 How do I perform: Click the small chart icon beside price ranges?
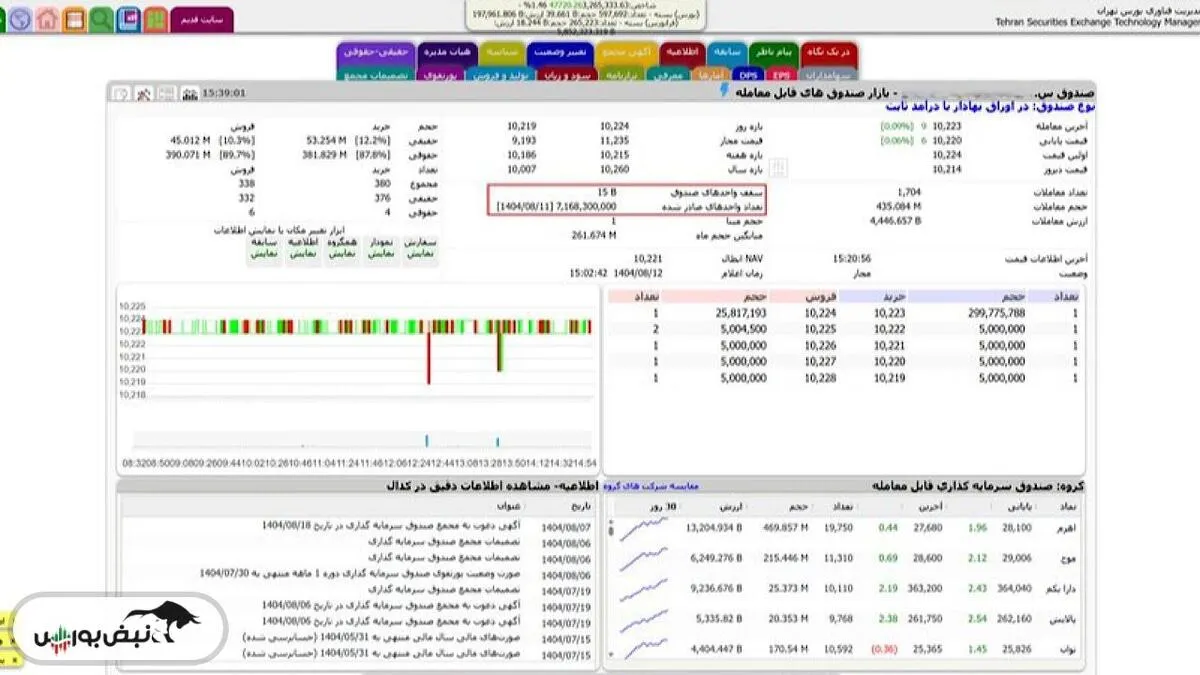[x=778, y=167]
